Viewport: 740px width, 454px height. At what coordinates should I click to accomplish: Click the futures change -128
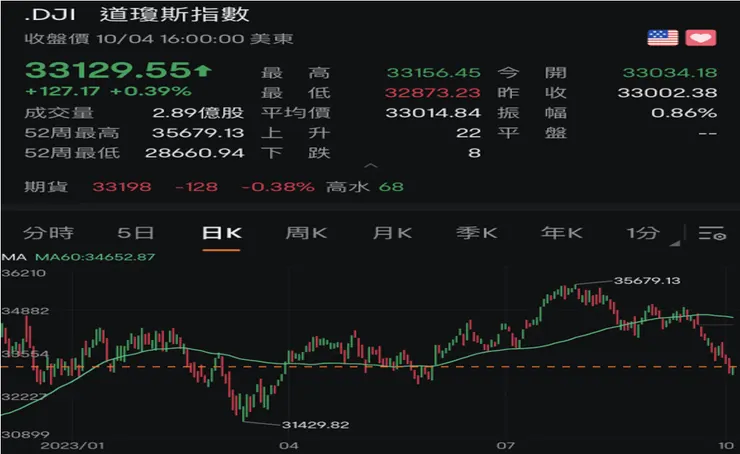tap(196, 187)
